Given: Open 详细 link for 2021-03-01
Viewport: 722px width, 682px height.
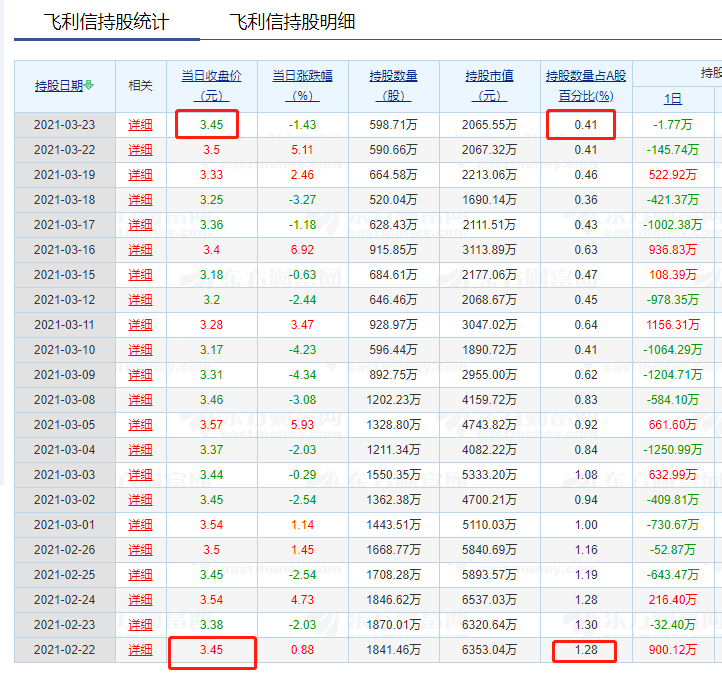Looking at the screenshot, I should pyautogui.click(x=140, y=525).
